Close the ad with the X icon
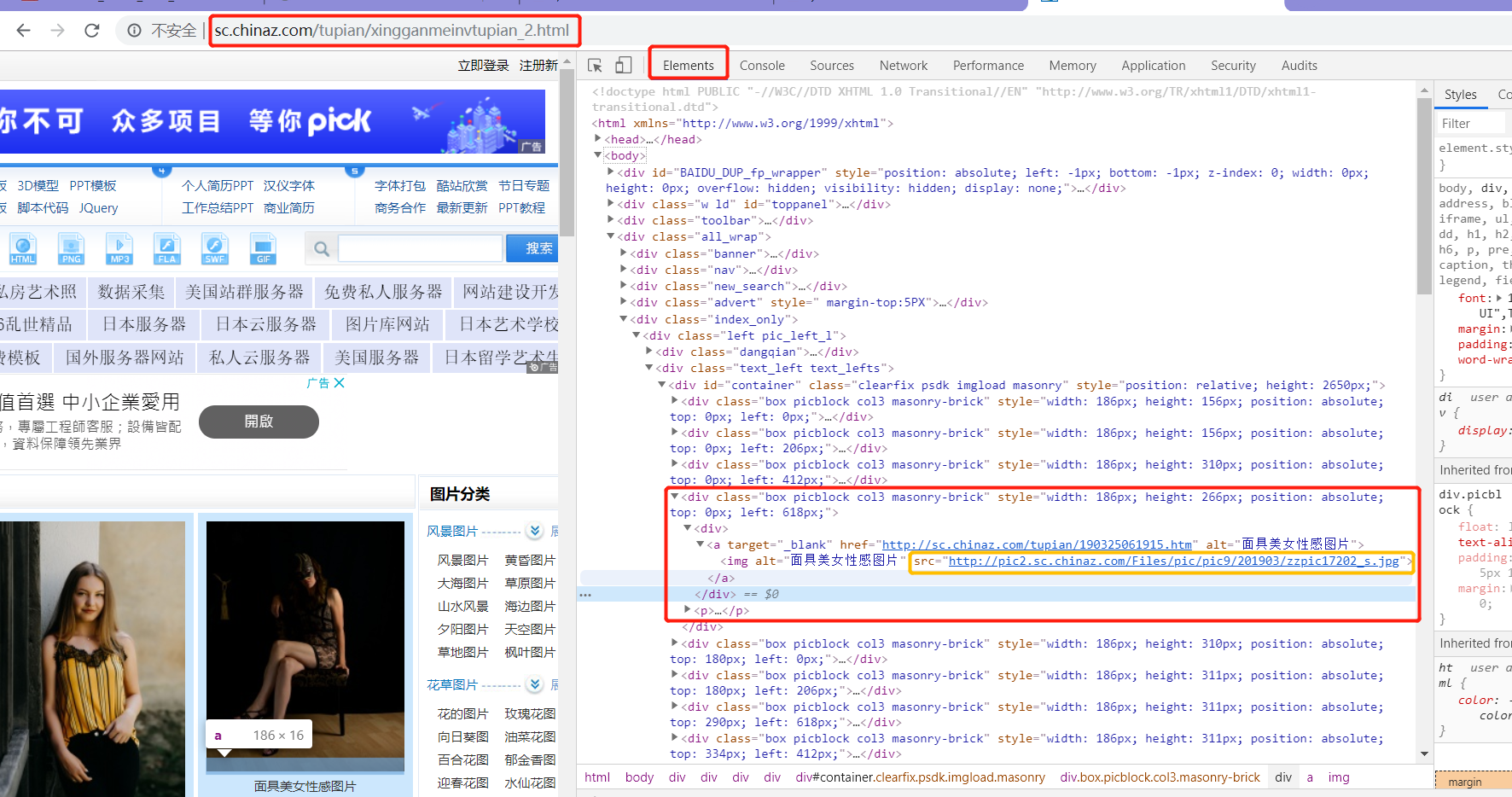 340,383
